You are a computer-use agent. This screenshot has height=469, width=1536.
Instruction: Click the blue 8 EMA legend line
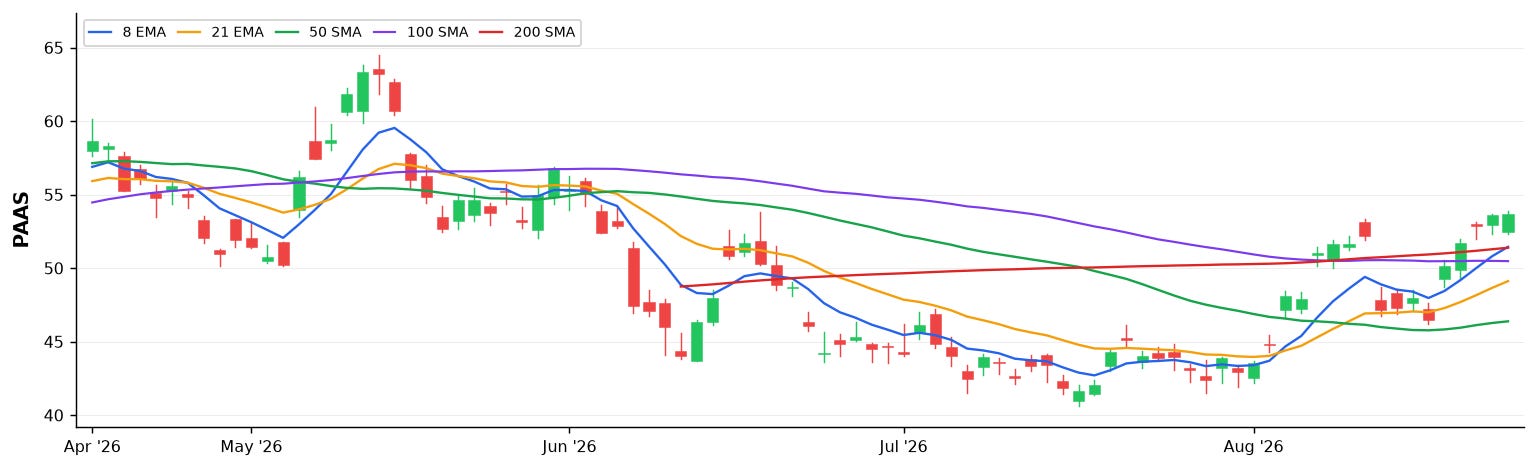click(100, 33)
